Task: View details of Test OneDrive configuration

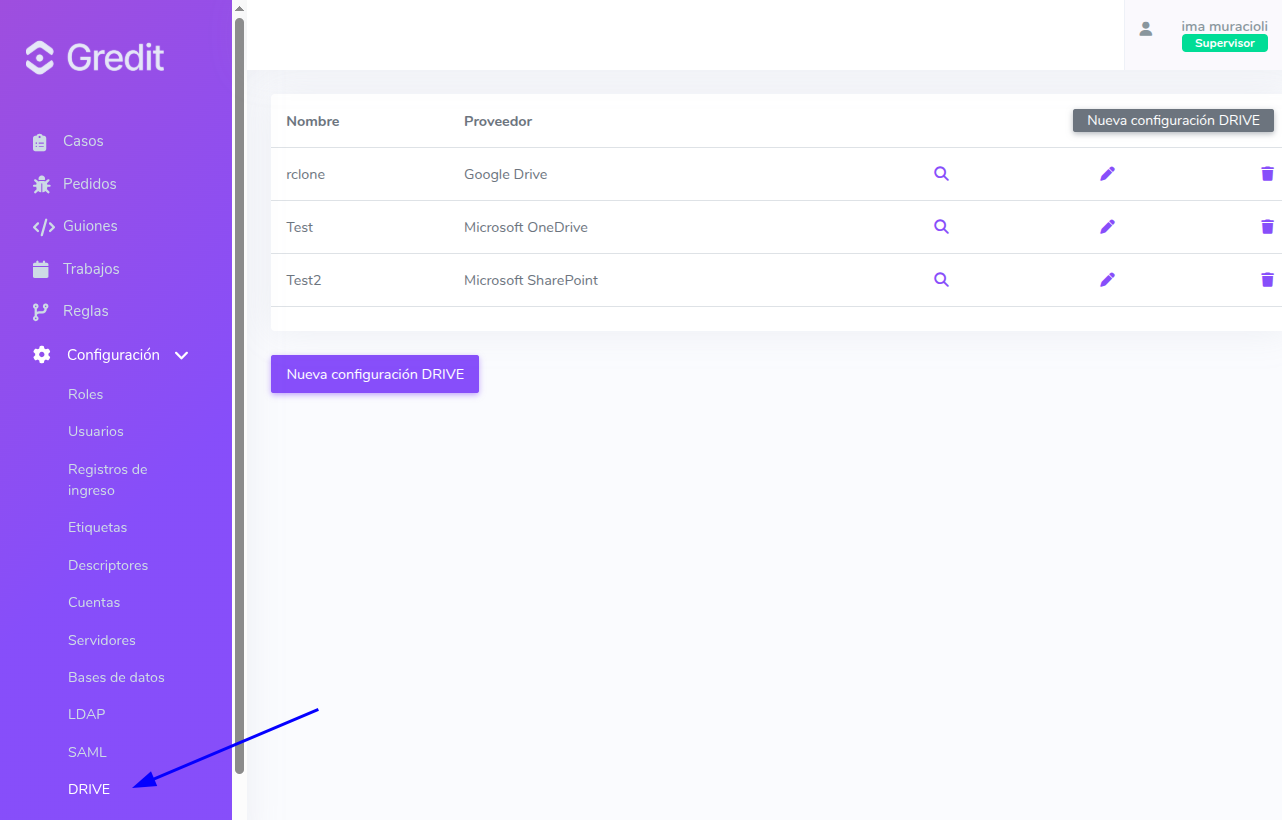Action: pos(941,226)
